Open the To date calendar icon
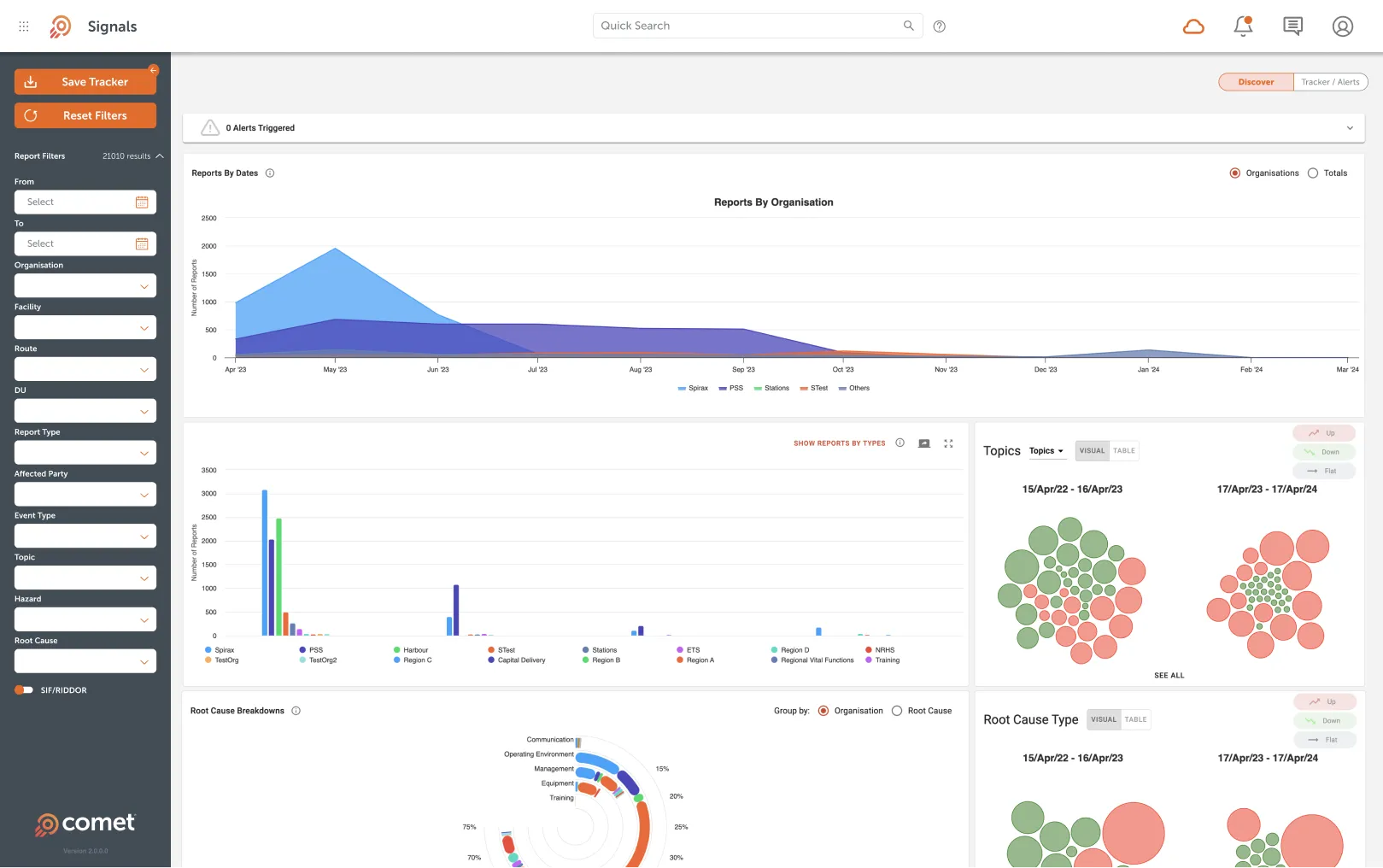The width and height of the screenshot is (1383, 868). click(x=142, y=244)
